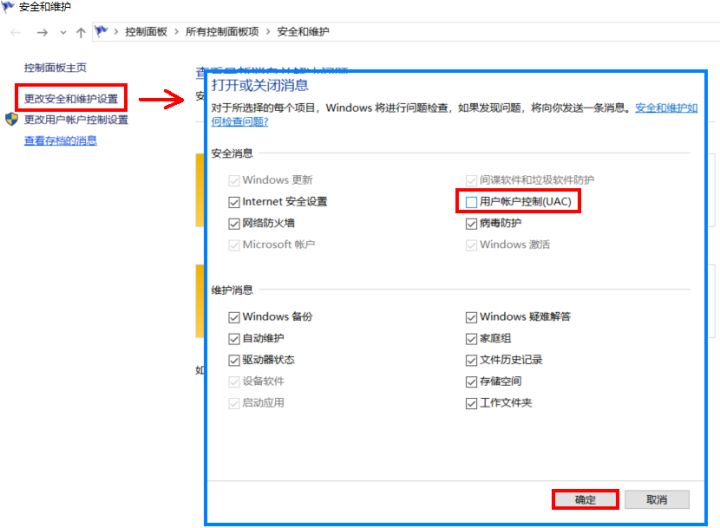Click the Forward navigation arrow

(42, 33)
